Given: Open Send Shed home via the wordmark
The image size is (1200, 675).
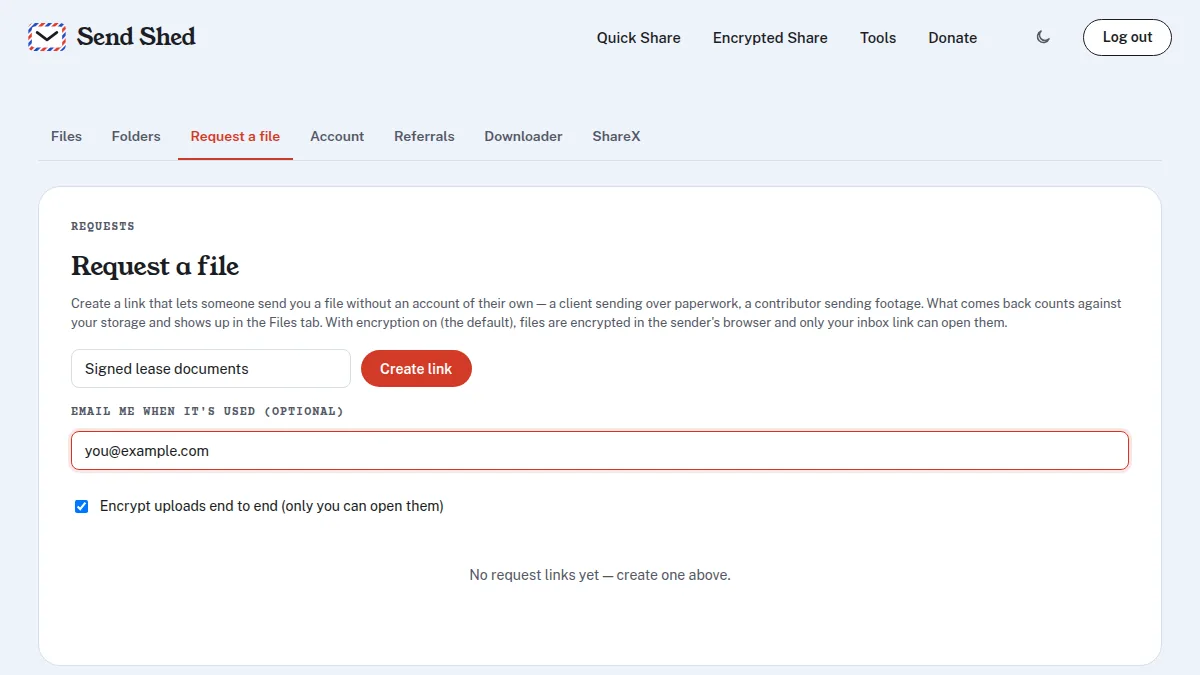Looking at the screenshot, I should pyautogui.click(x=136, y=37).
